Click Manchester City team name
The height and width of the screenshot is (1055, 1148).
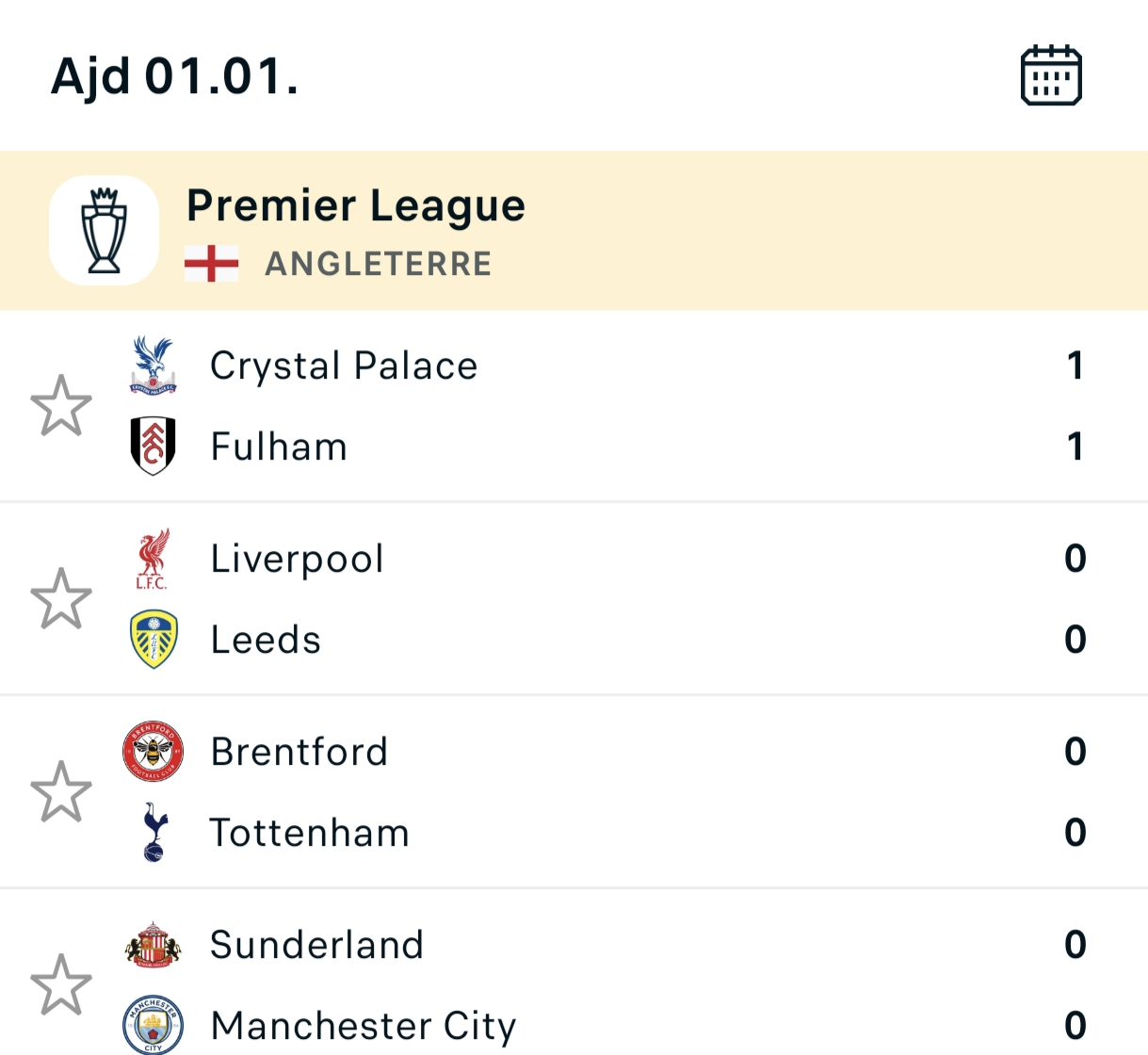363,1025
